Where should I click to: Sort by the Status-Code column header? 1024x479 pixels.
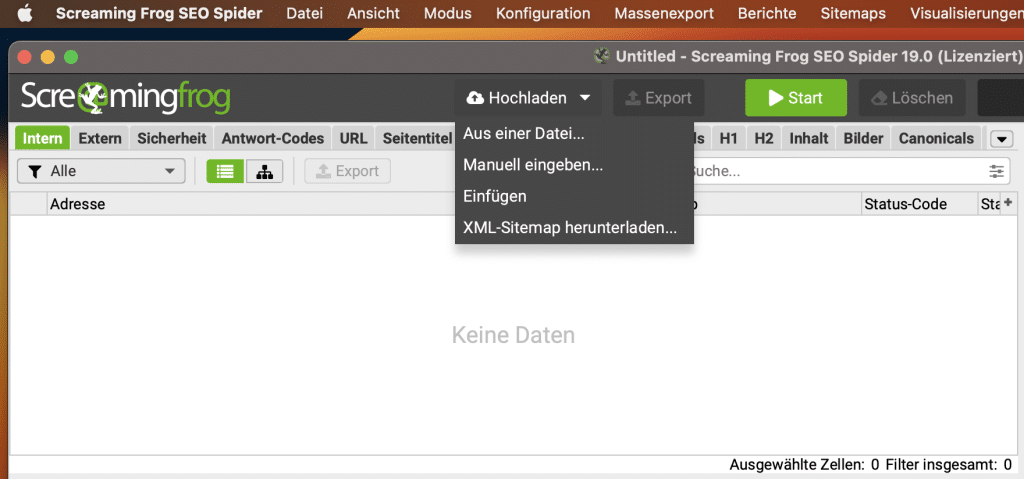coord(920,204)
